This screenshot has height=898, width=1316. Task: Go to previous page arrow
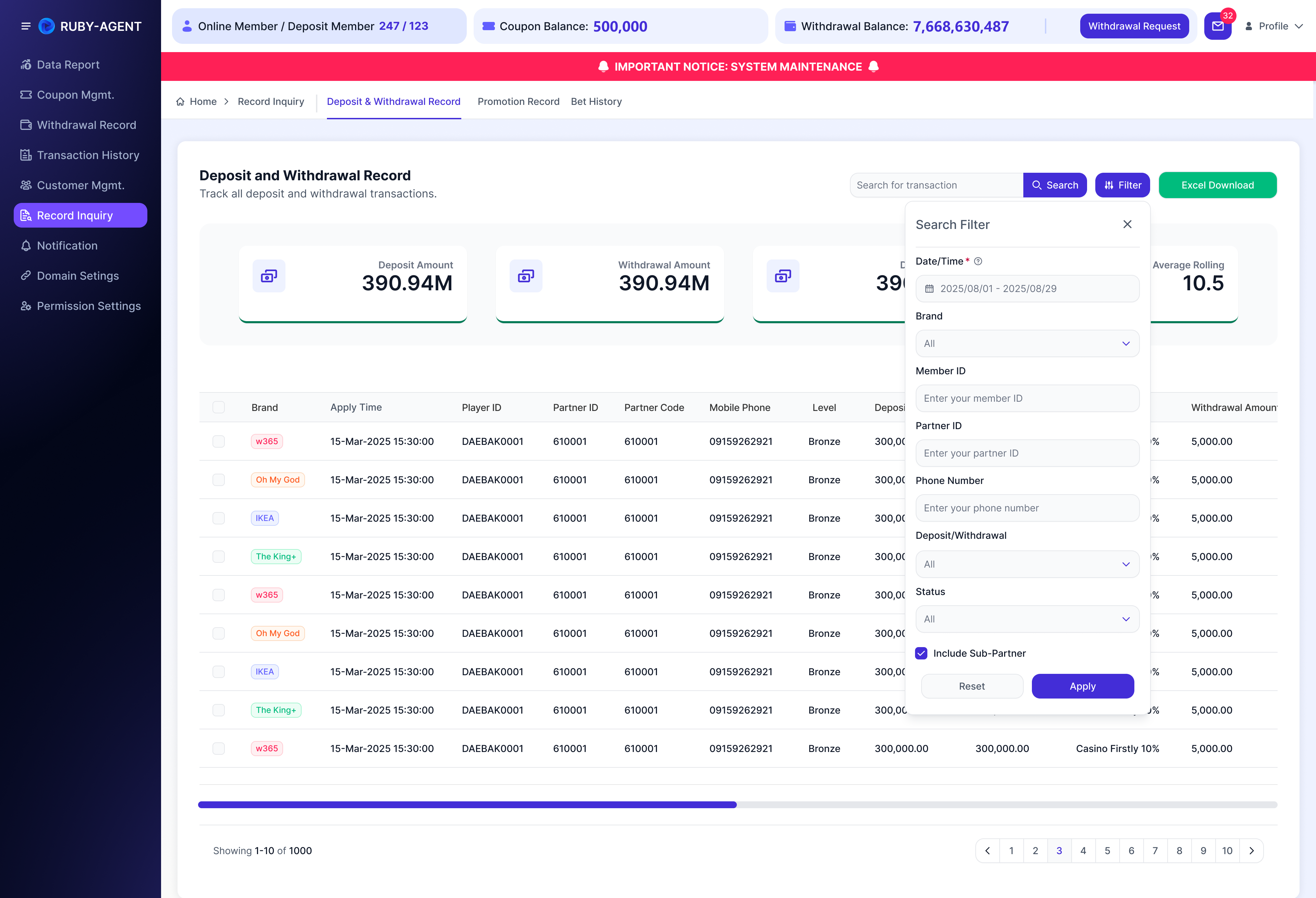[988, 850]
